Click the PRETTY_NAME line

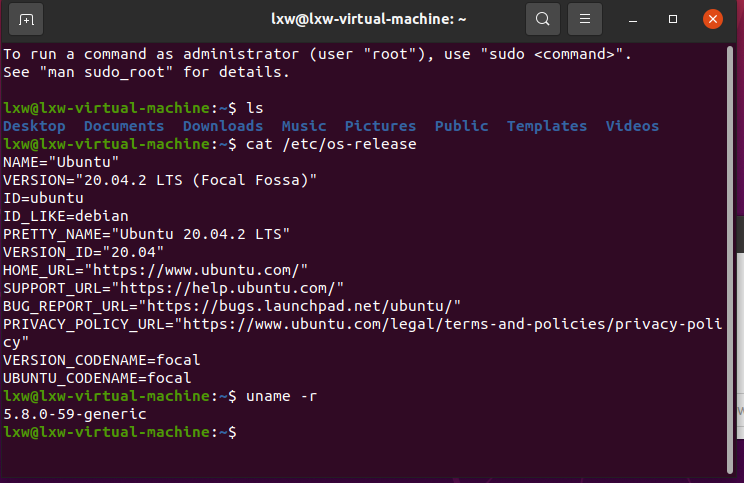click(147, 234)
